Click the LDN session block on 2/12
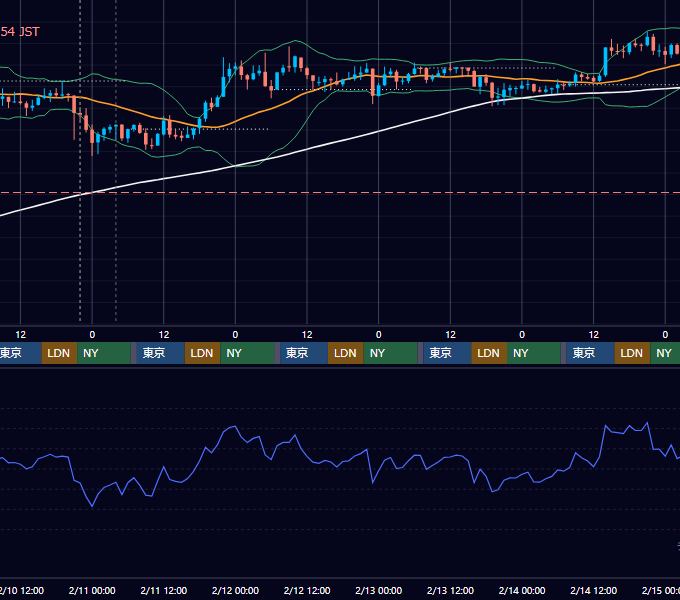 tap(346, 353)
